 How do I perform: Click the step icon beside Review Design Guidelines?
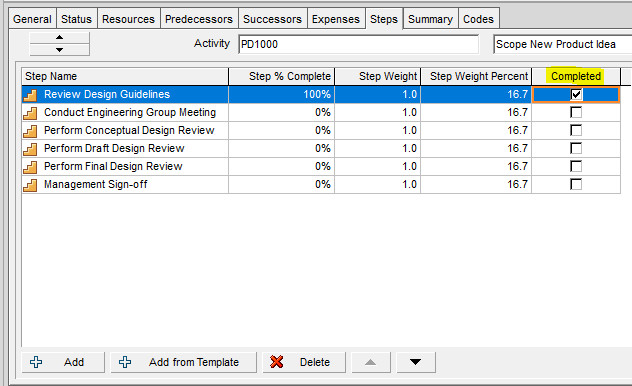30,95
